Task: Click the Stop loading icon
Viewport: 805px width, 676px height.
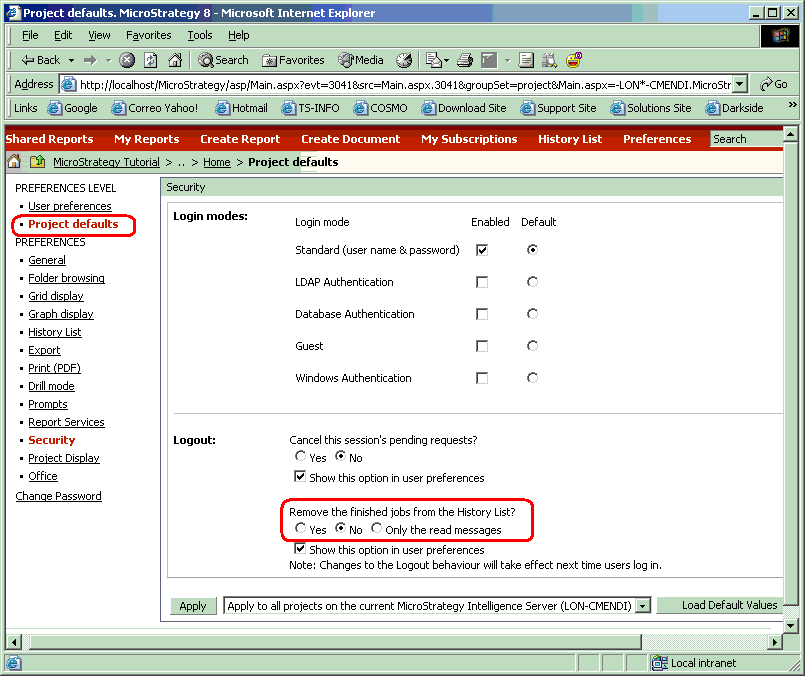Action: coord(127,60)
